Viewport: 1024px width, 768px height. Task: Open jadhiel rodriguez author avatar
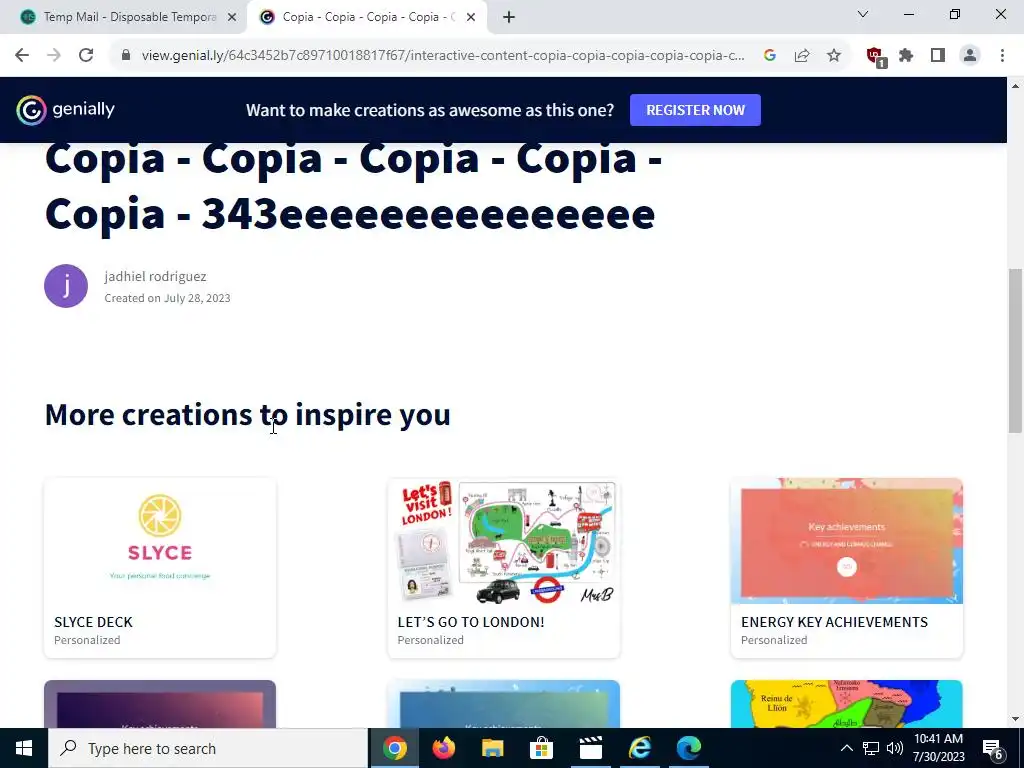coord(66,286)
